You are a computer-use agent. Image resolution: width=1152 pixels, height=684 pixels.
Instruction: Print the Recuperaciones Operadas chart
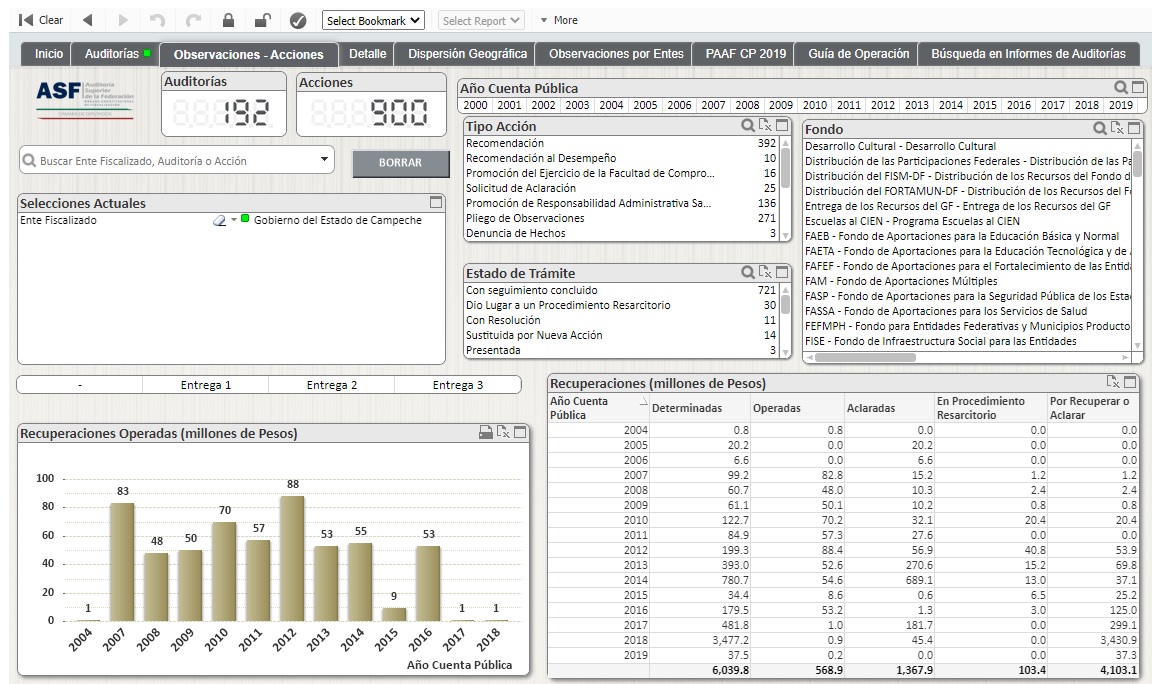pos(486,433)
